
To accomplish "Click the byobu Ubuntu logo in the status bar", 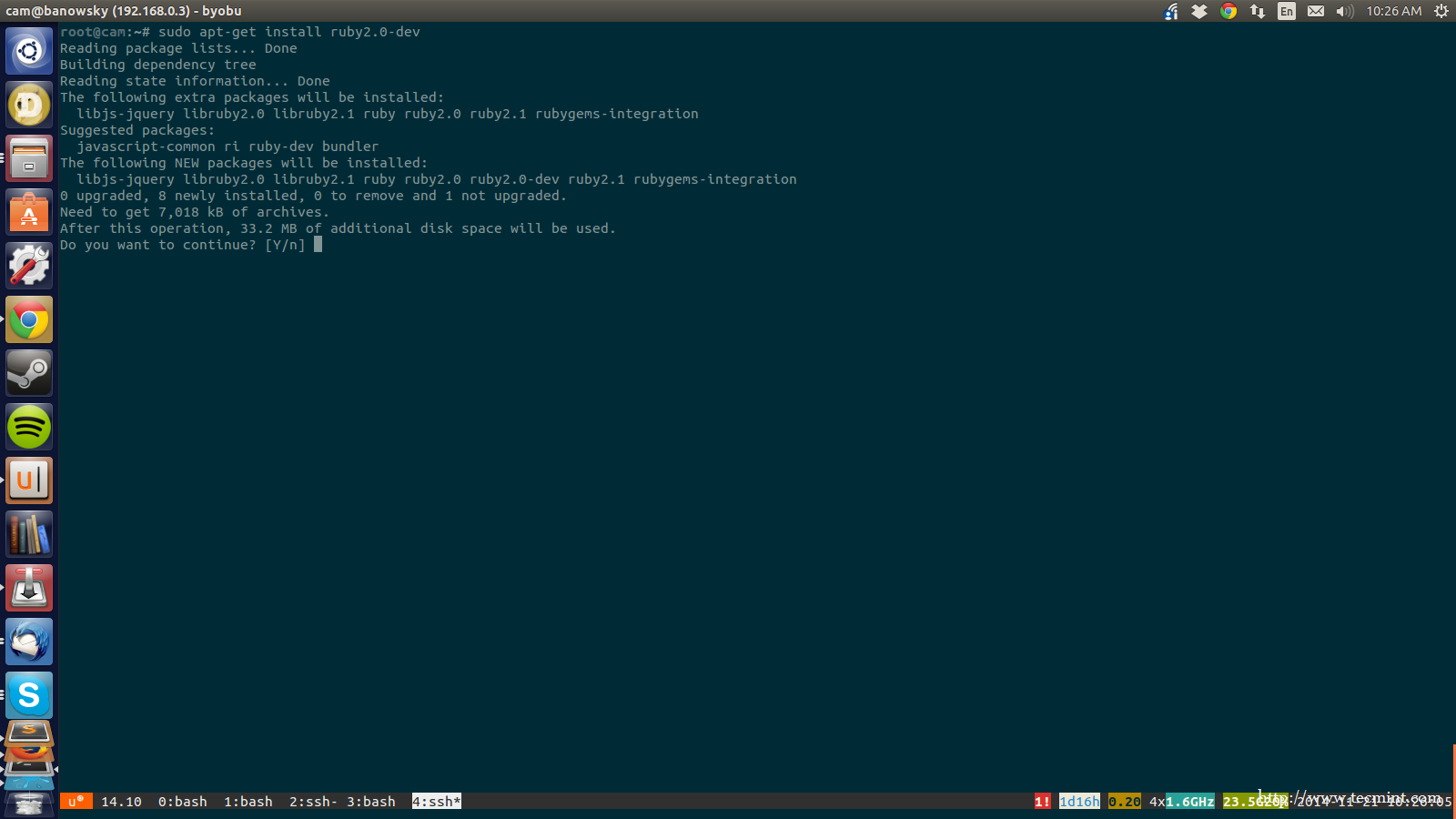I will (76, 802).
